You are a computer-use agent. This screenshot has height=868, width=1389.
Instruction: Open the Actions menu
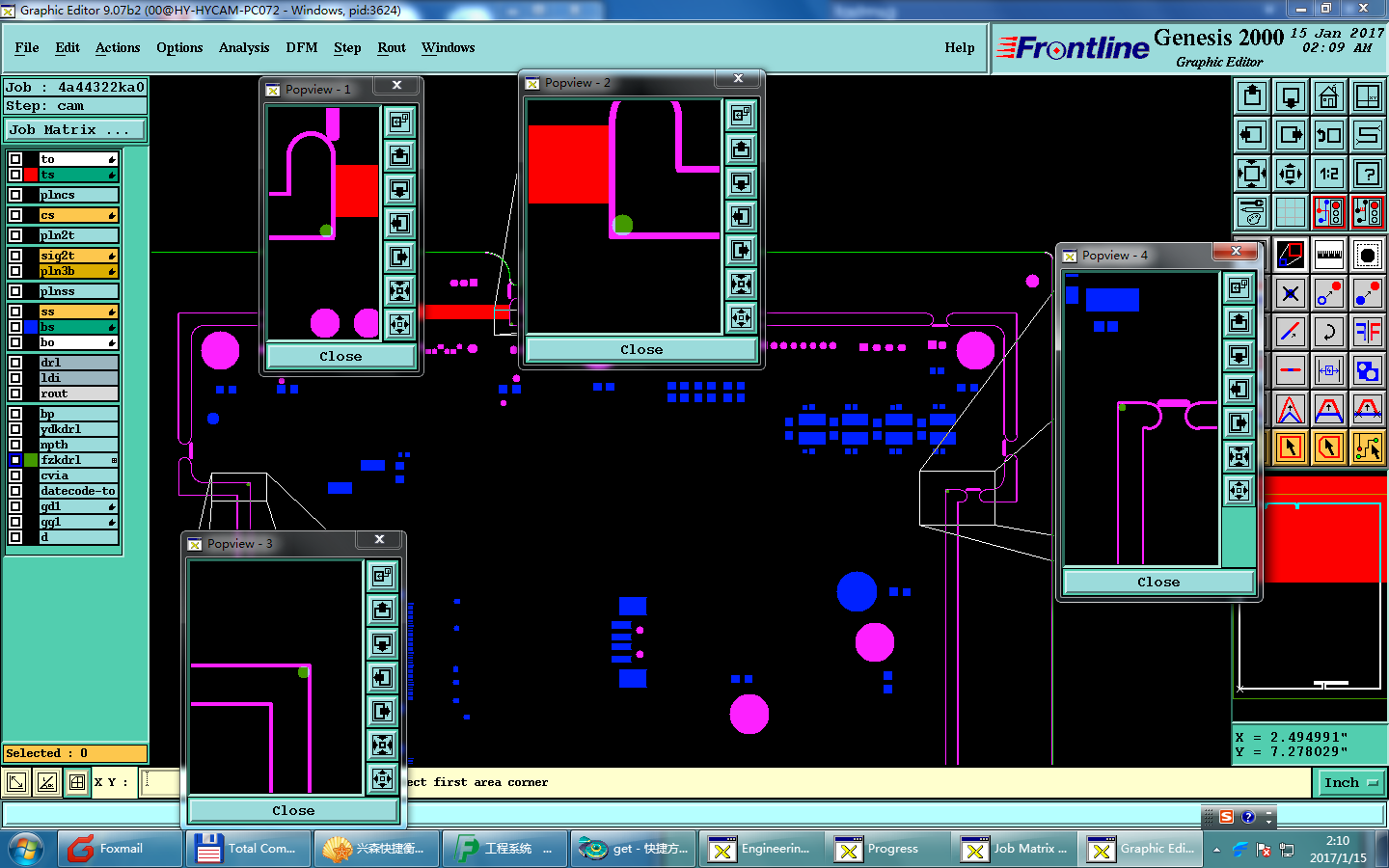point(118,47)
